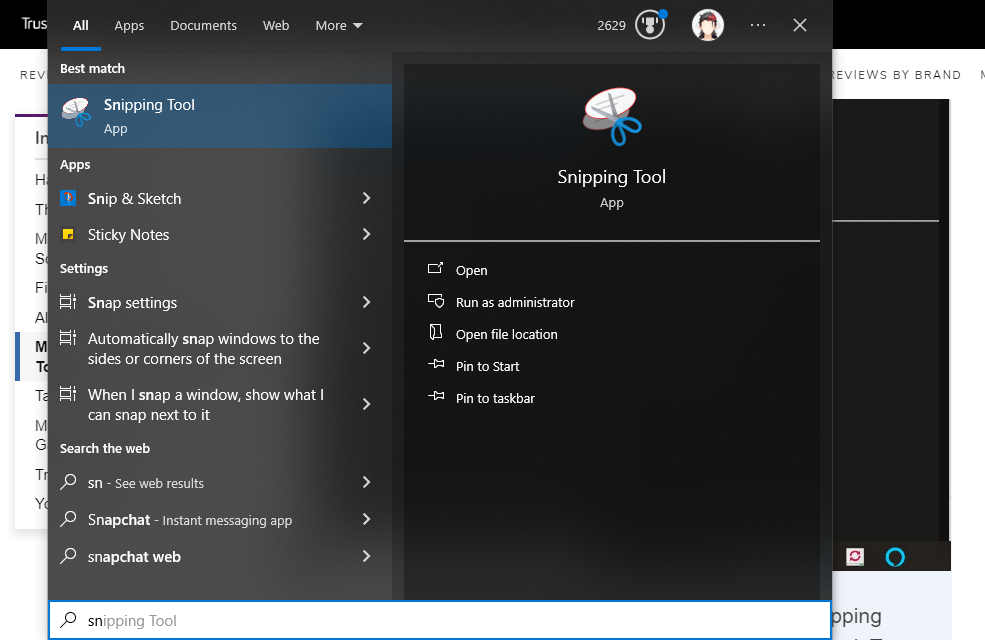Switch to the Apps search tab

point(129,26)
